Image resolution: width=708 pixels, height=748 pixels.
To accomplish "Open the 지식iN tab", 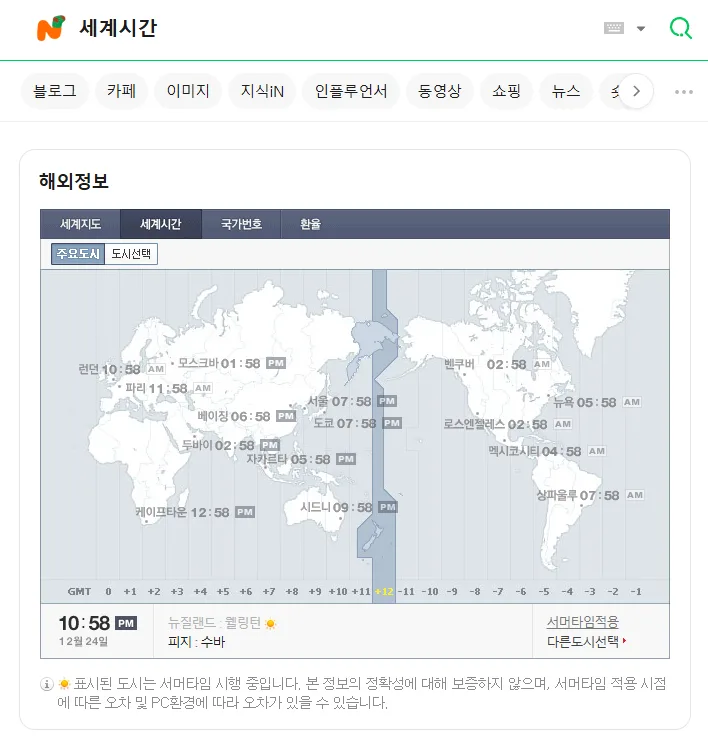I will 262,91.
